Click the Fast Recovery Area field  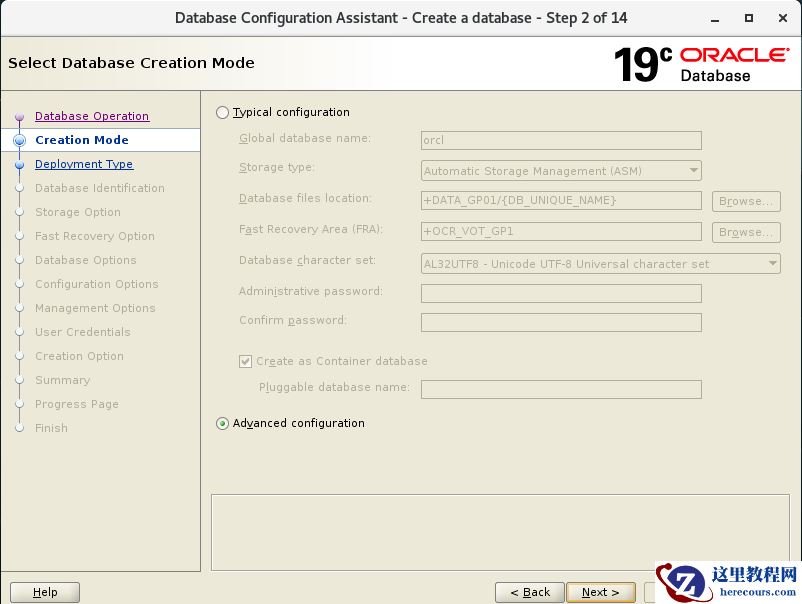[561, 231]
